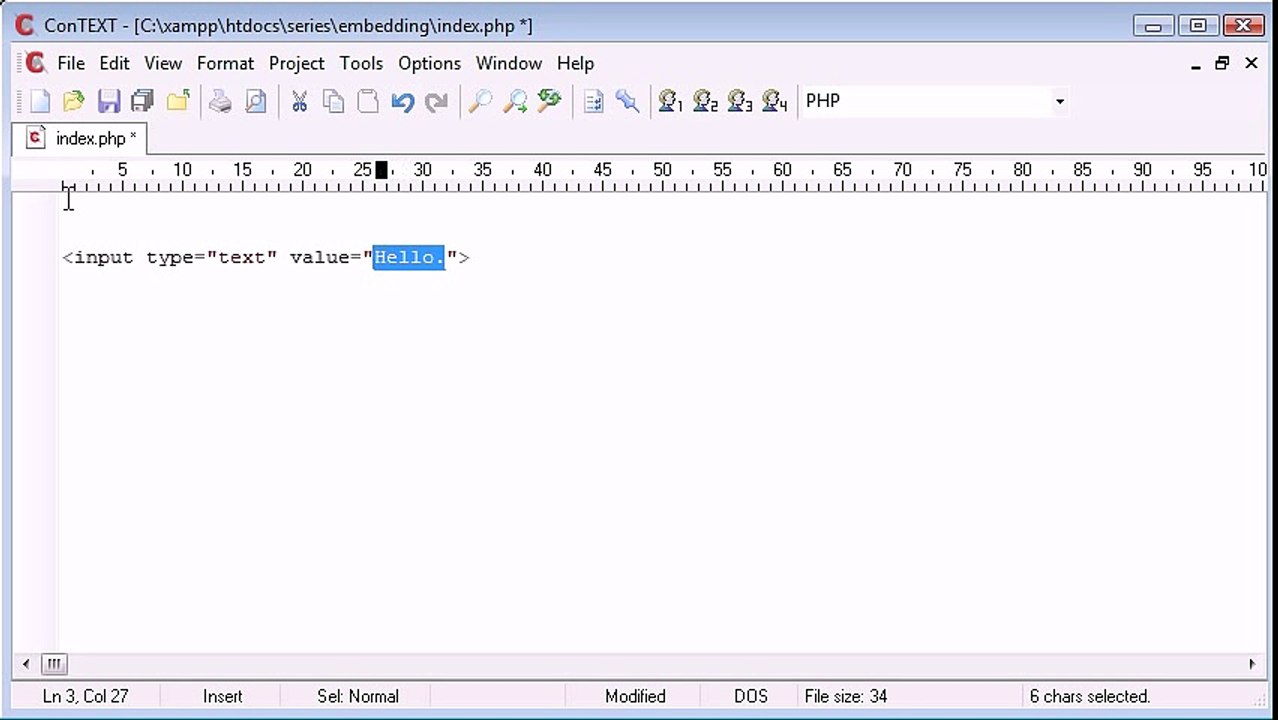Open the Replace tool icon
This screenshot has height=720, width=1278.
(x=549, y=101)
